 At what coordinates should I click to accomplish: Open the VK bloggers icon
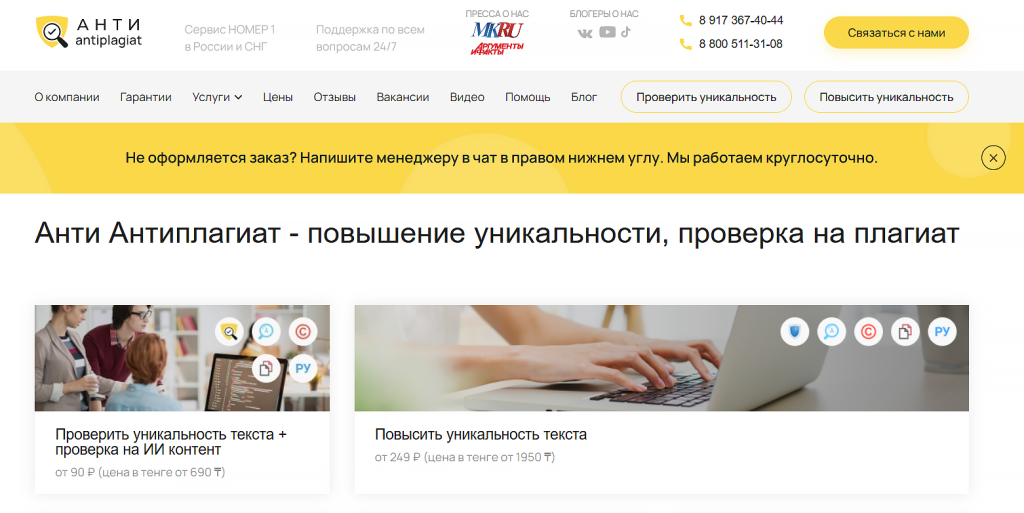(x=585, y=33)
